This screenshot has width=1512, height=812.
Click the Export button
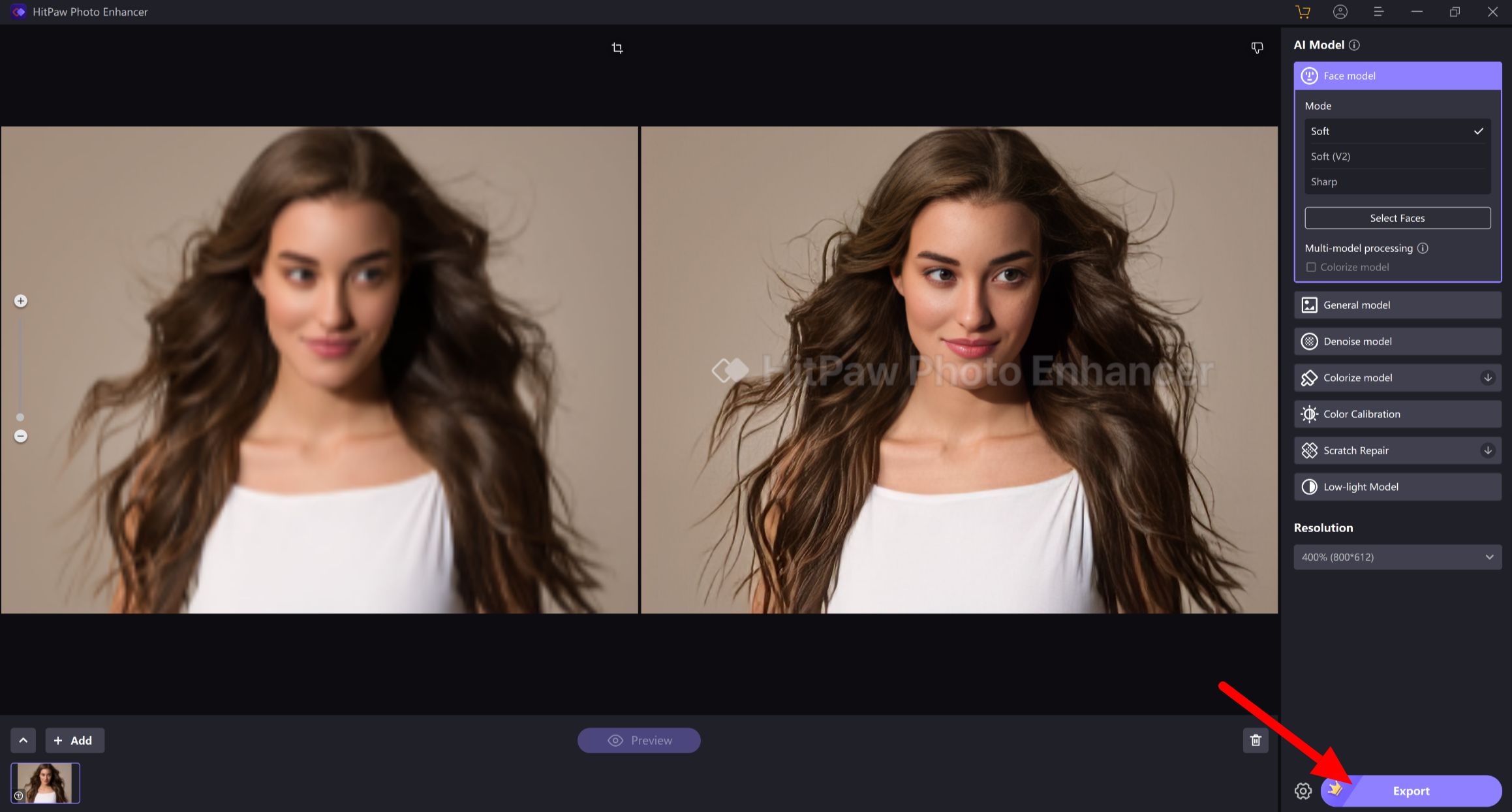point(1411,791)
